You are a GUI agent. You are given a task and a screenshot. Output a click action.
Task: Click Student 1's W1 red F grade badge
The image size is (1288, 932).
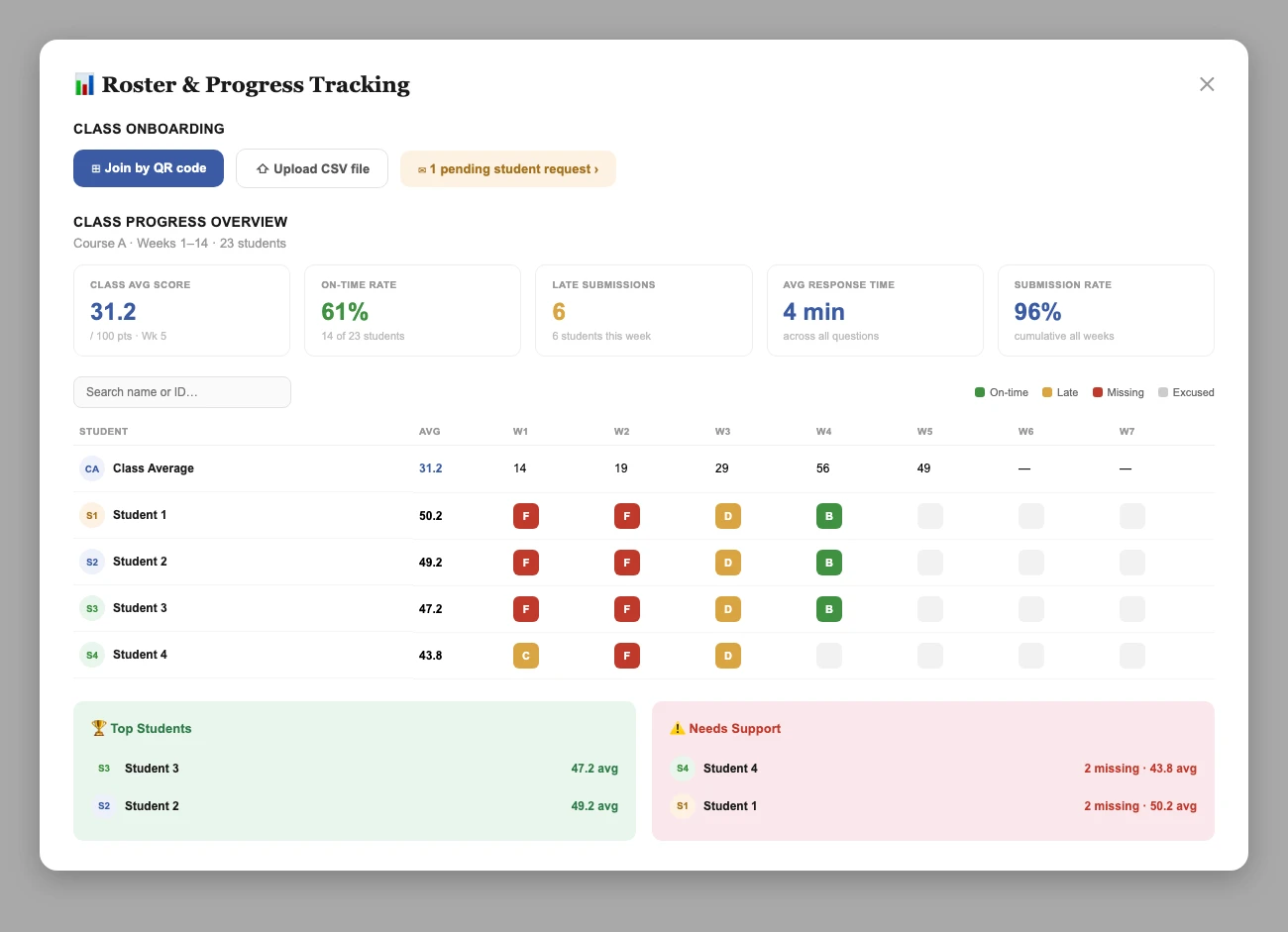pos(526,516)
